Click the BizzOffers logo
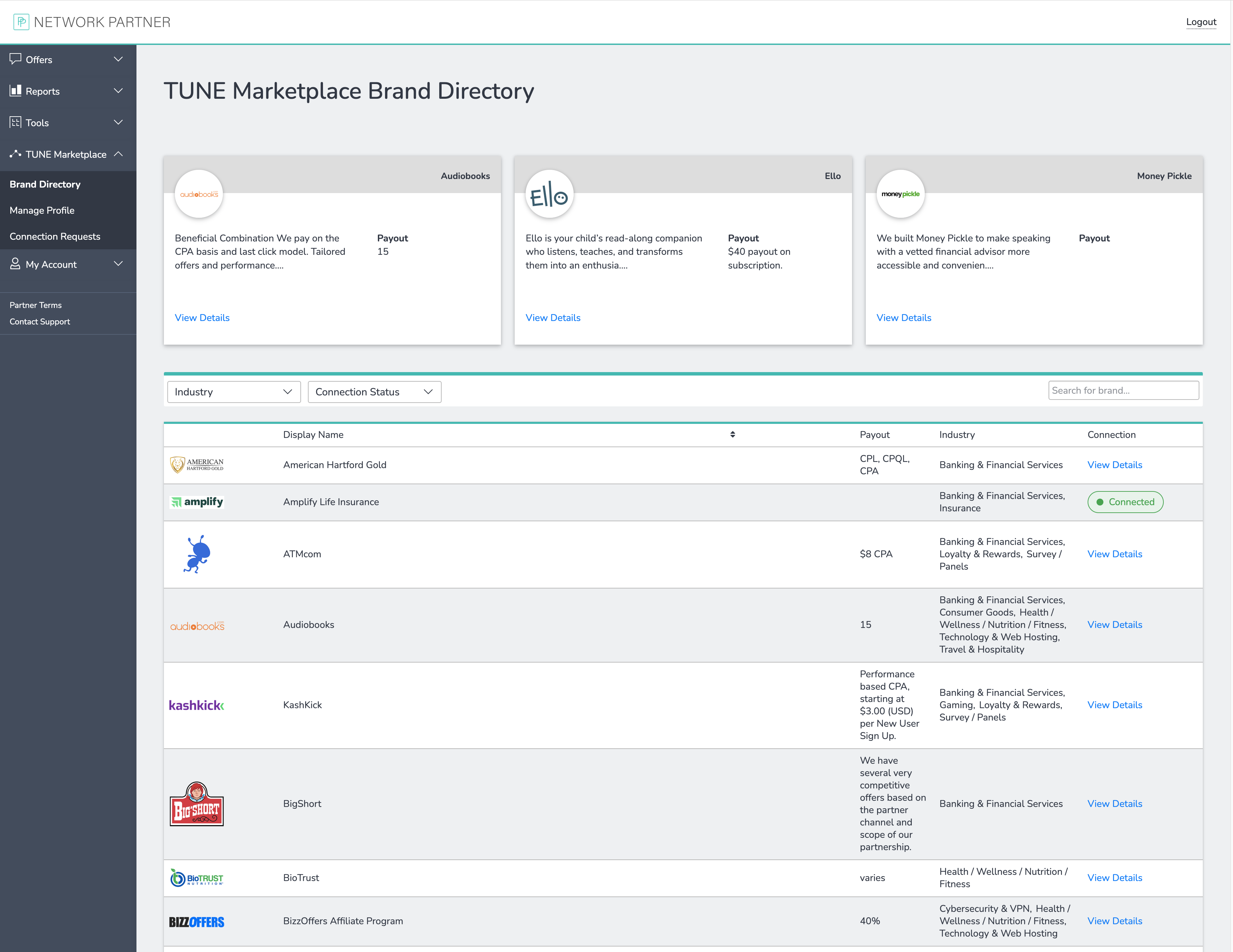The image size is (1233, 952). [x=197, y=921]
